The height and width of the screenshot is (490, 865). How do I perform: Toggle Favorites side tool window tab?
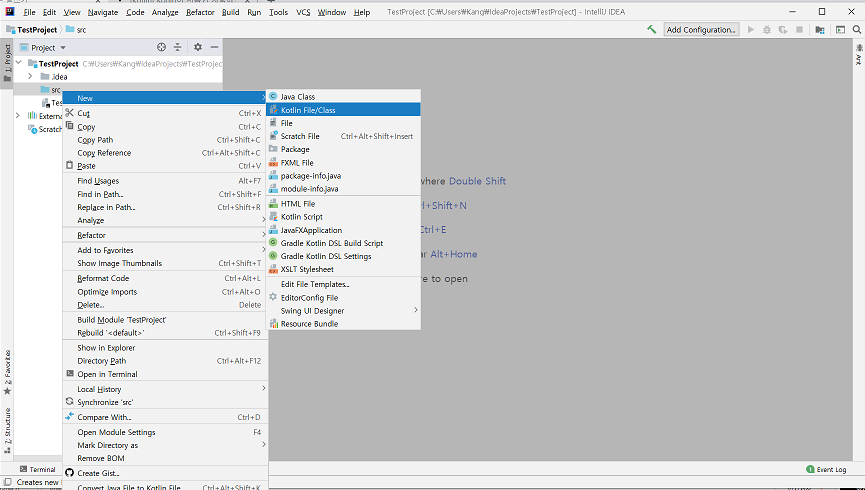[x=7, y=372]
